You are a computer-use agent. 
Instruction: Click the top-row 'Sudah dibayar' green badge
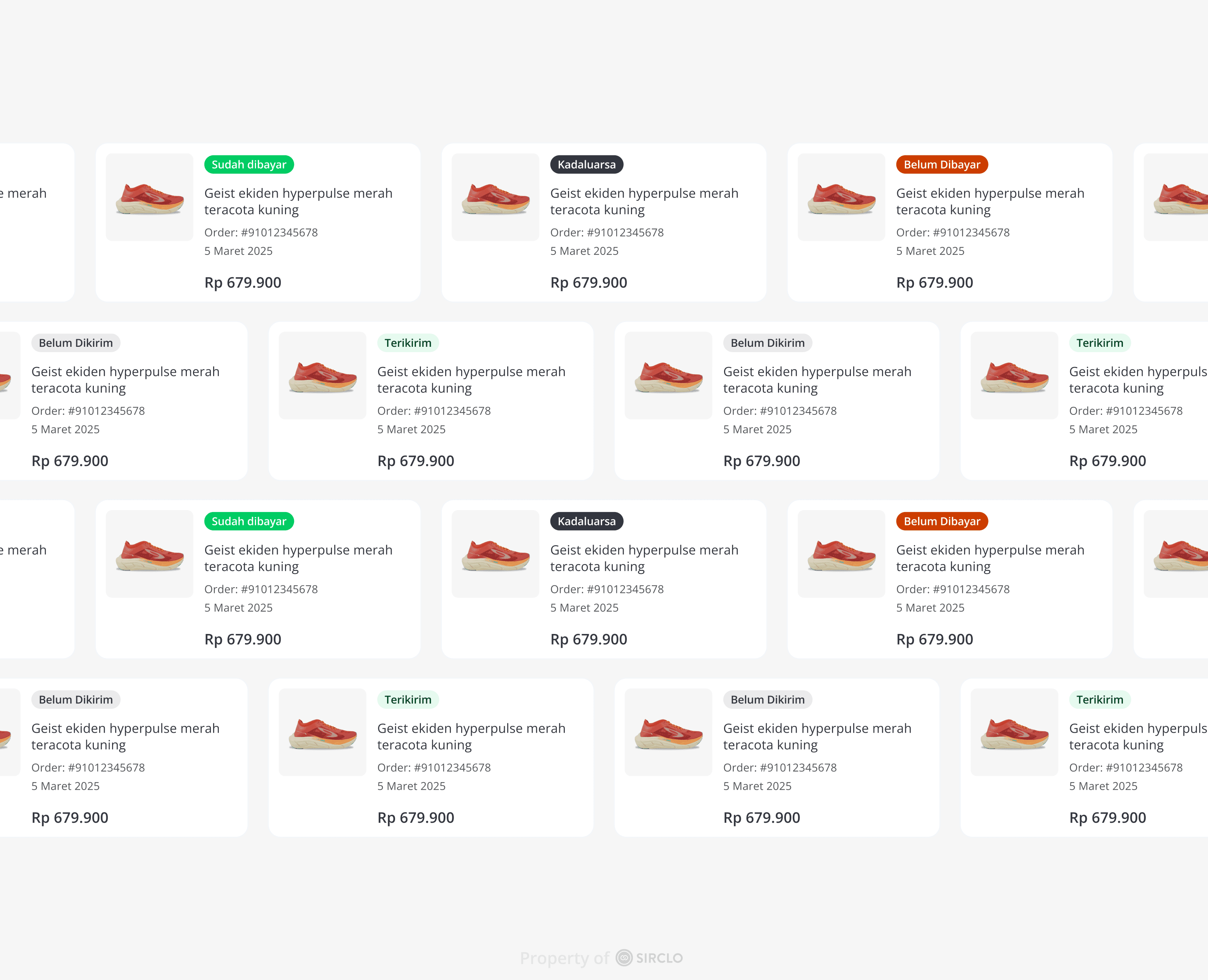(249, 164)
